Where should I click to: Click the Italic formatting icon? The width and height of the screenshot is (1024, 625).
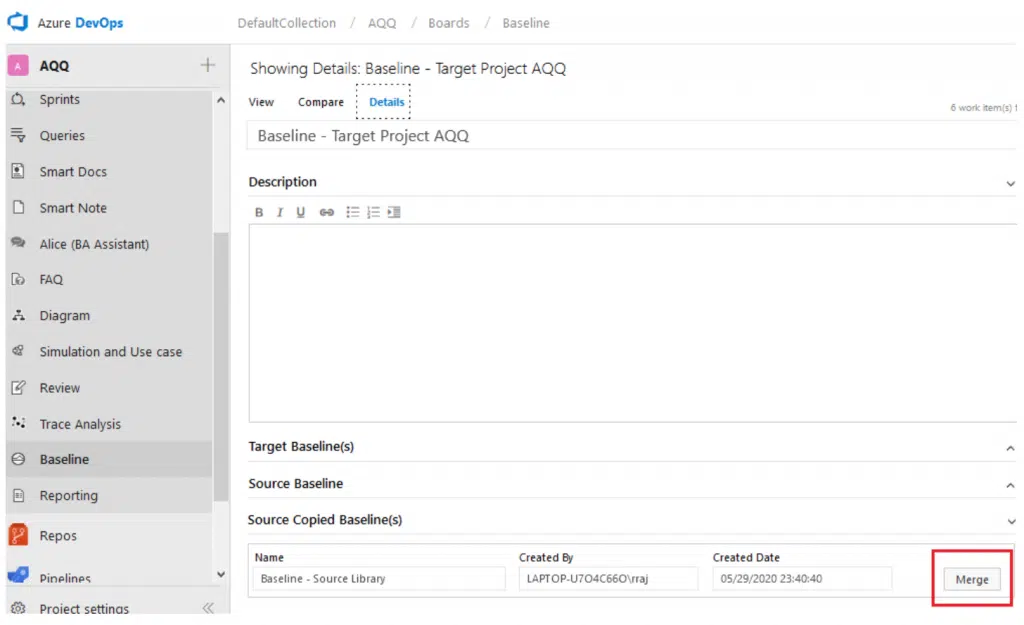click(x=280, y=212)
